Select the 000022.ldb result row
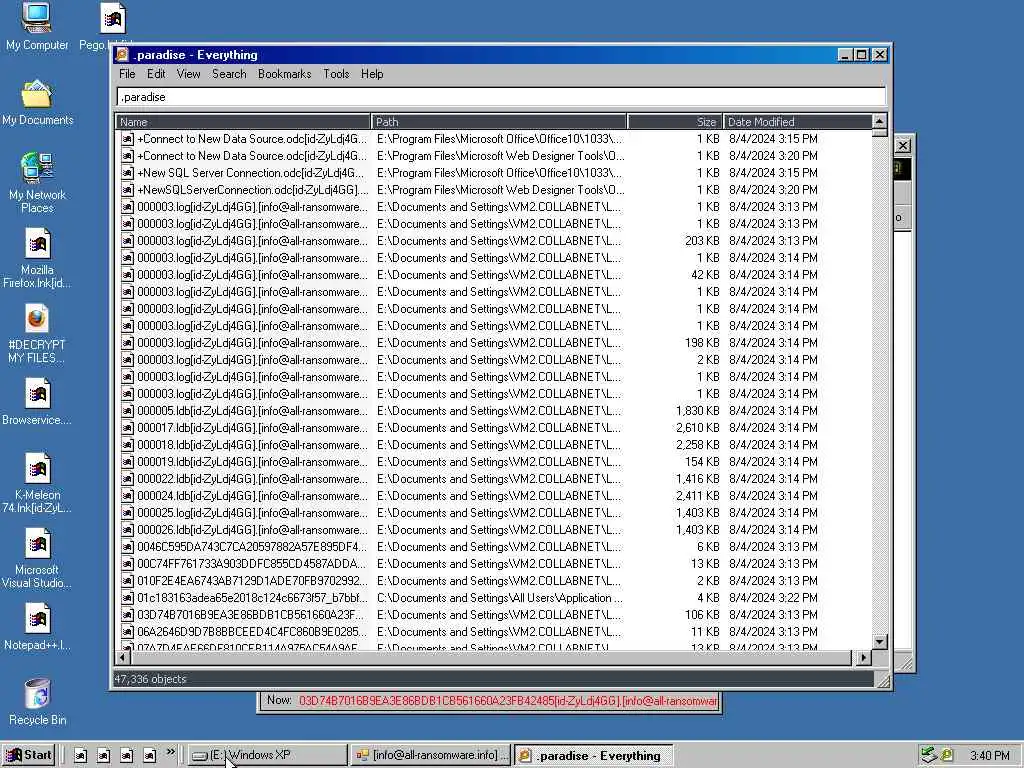 [x=494, y=479]
